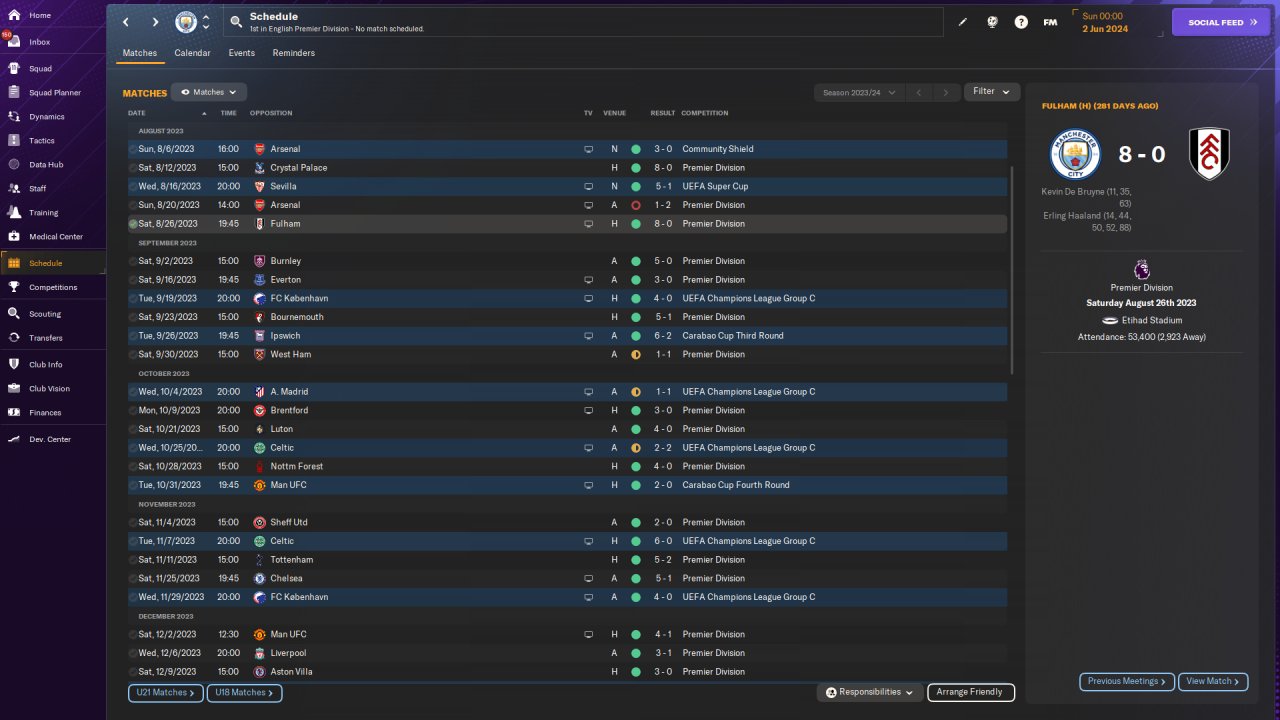Open the Staff sidebar icon
The height and width of the screenshot is (720, 1280).
click(14, 189)
